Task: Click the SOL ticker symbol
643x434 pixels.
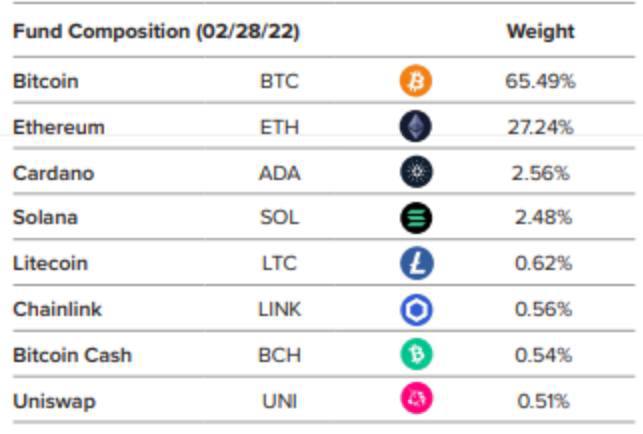Action: point(280,217)
